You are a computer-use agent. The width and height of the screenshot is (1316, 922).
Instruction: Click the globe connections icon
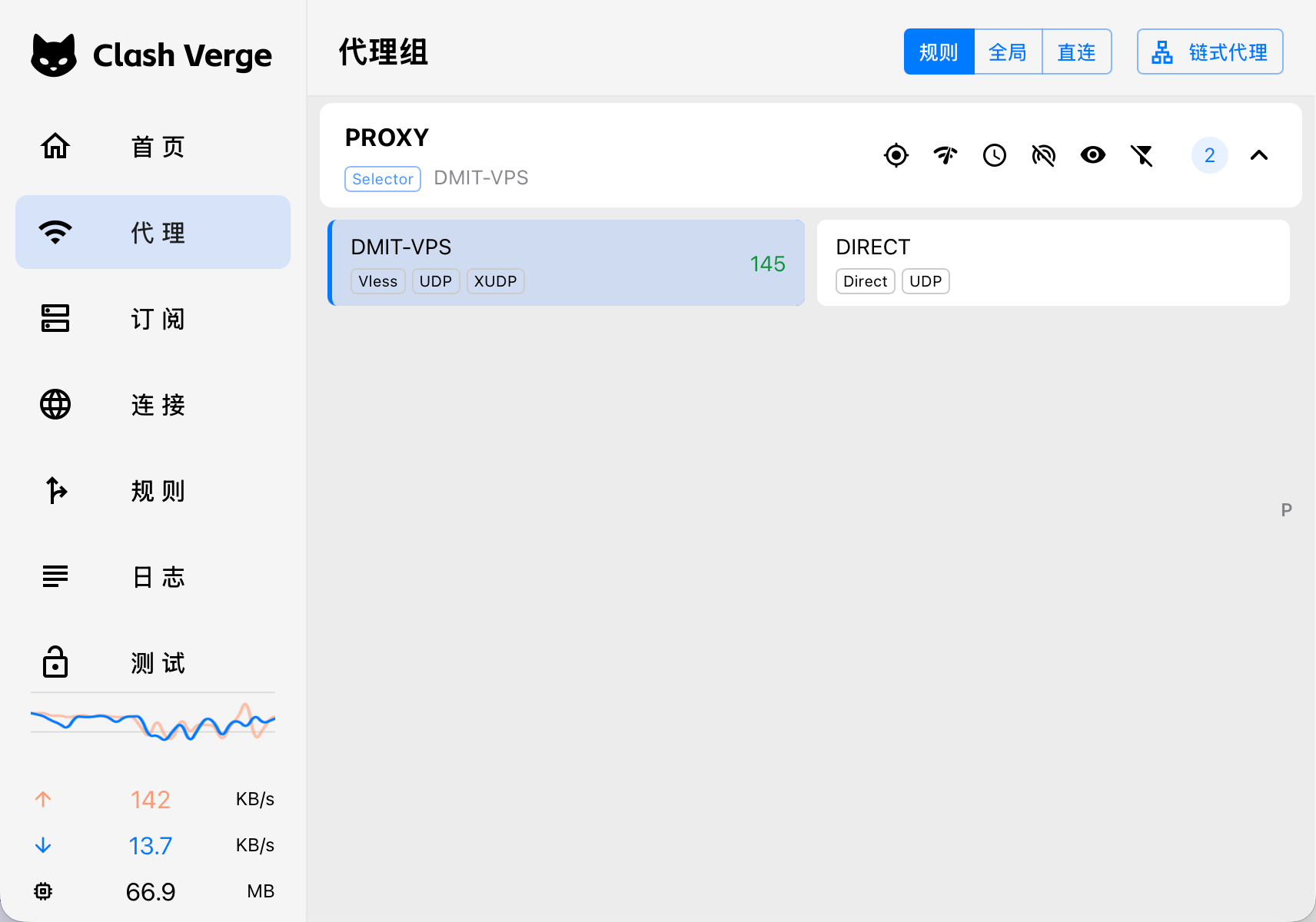click(x=55, y=404)
